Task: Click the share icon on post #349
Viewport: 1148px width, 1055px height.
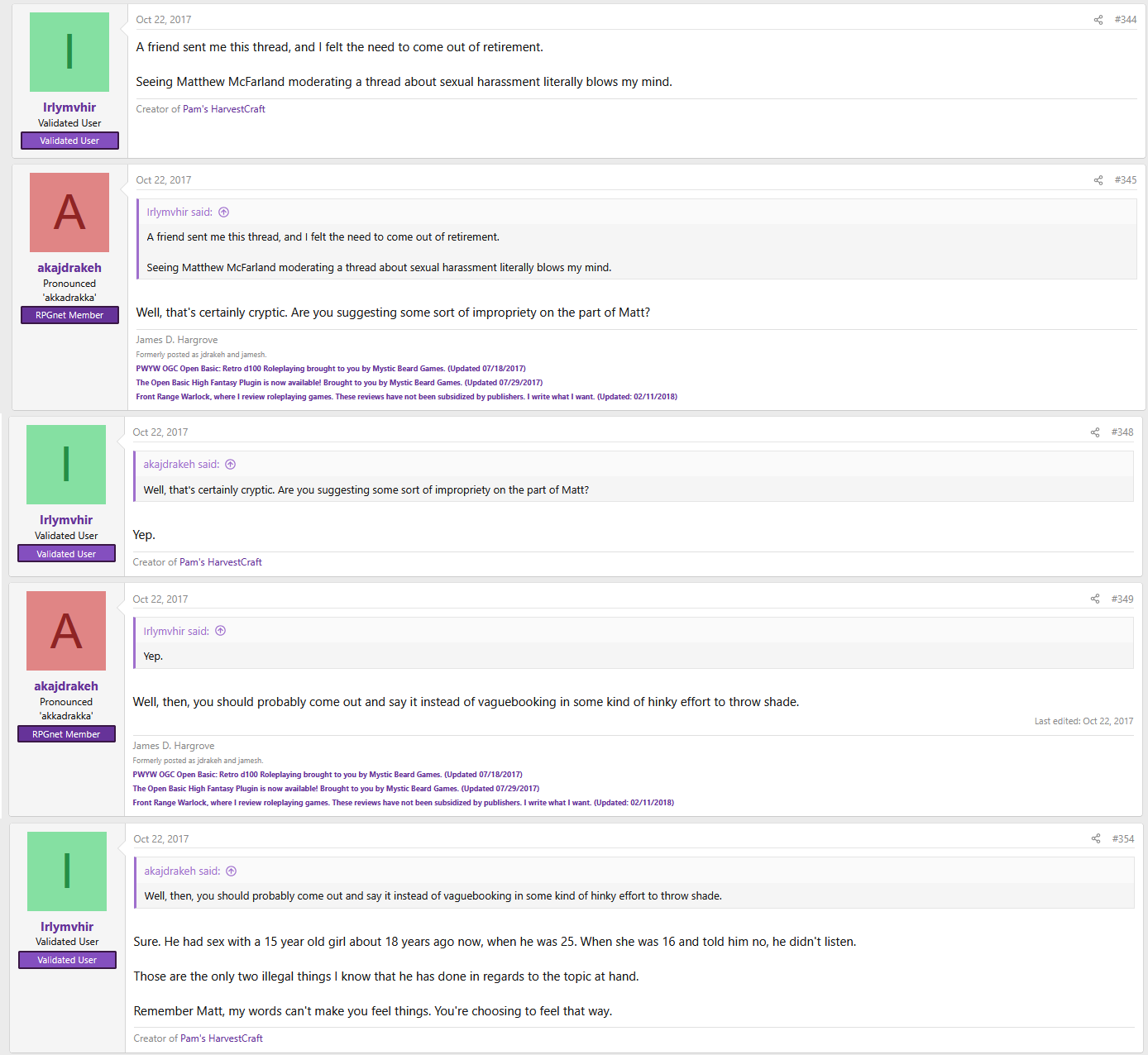Action: click(1095, 599)
